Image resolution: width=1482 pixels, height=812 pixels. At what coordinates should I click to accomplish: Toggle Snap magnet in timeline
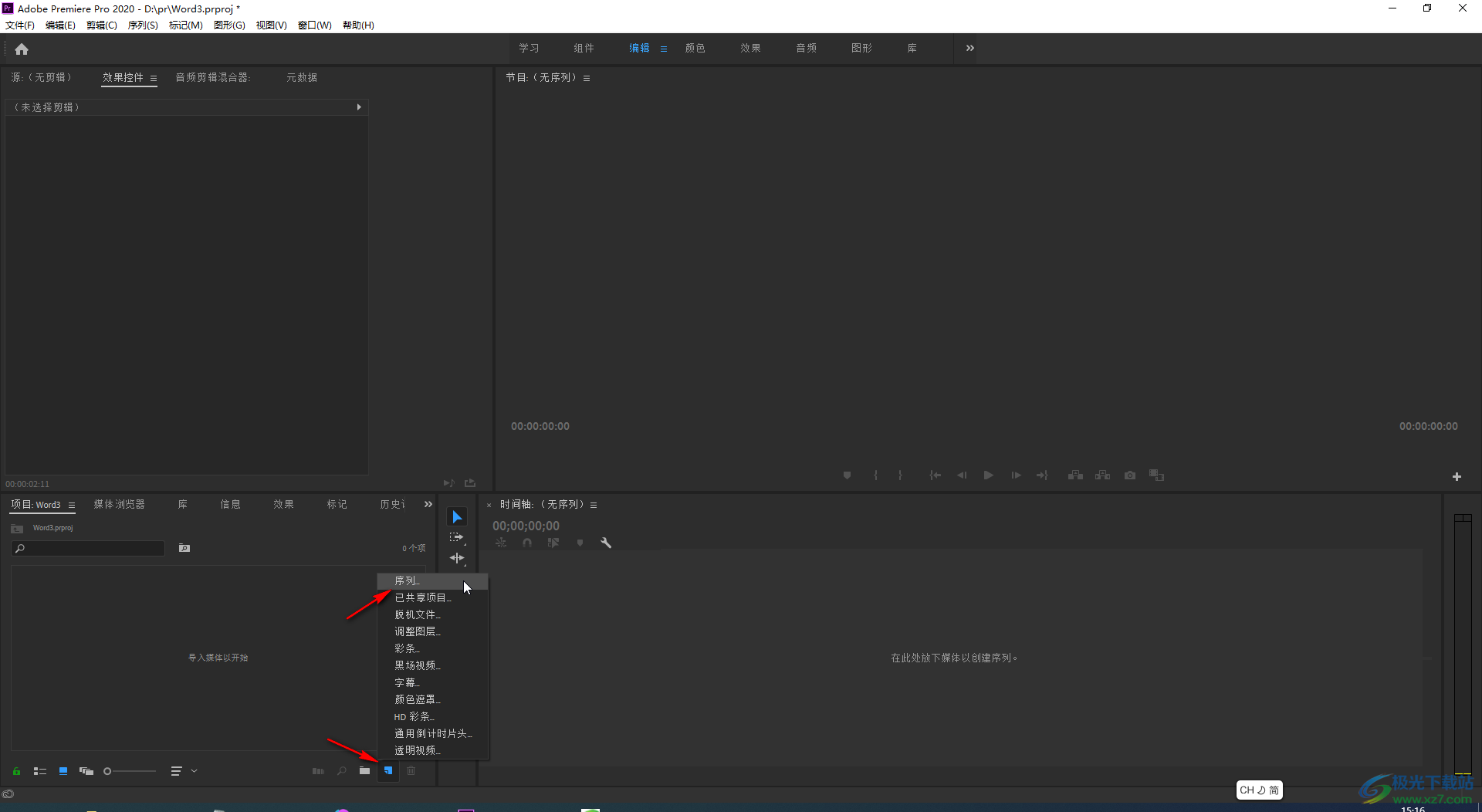(x=527, y=543)
